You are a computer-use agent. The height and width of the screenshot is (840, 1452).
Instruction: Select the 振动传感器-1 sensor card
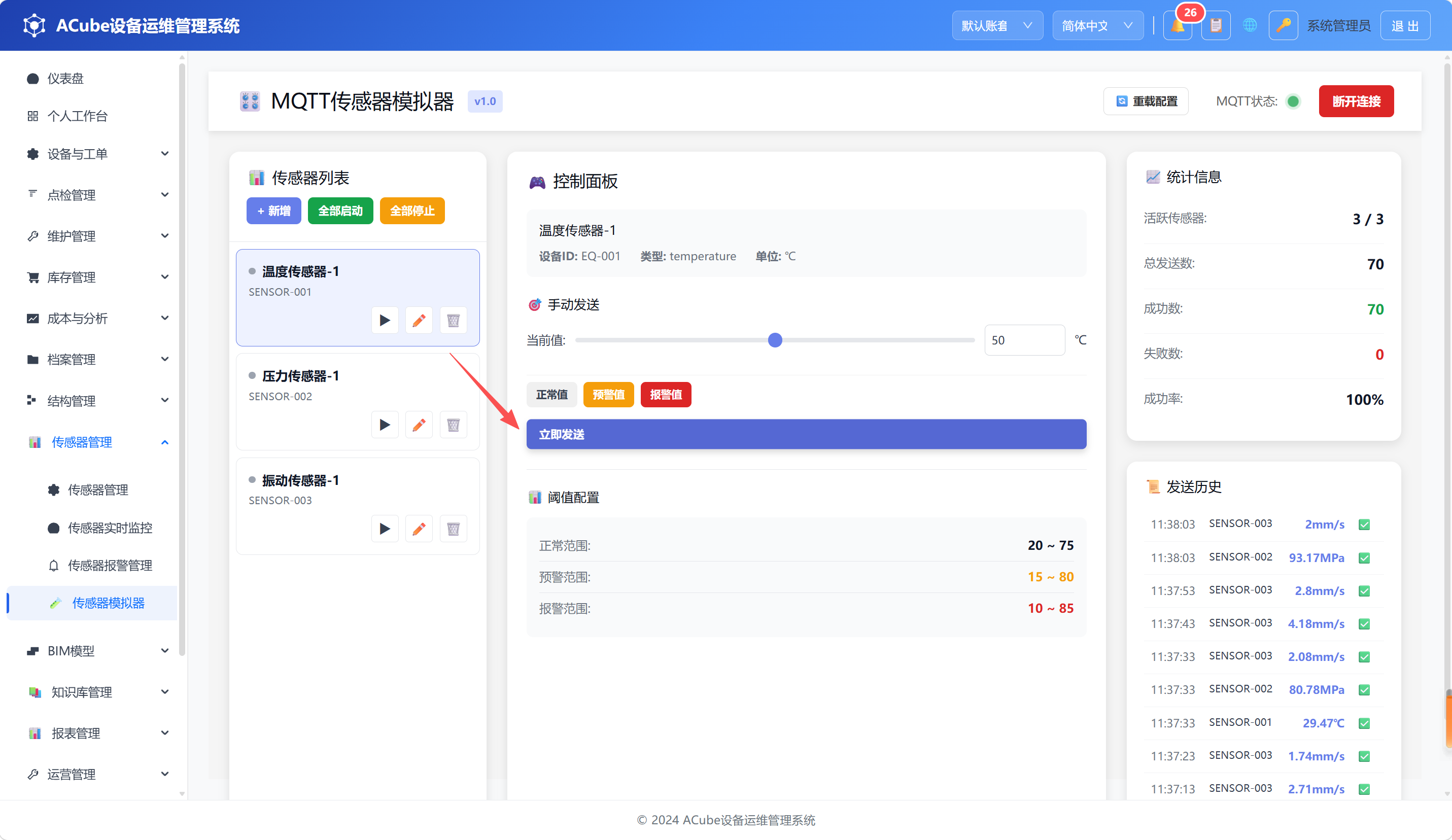(358, 506)
